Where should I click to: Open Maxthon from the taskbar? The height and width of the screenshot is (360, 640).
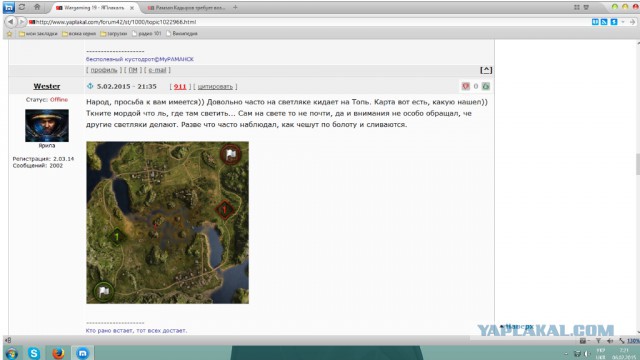[82, 353]
